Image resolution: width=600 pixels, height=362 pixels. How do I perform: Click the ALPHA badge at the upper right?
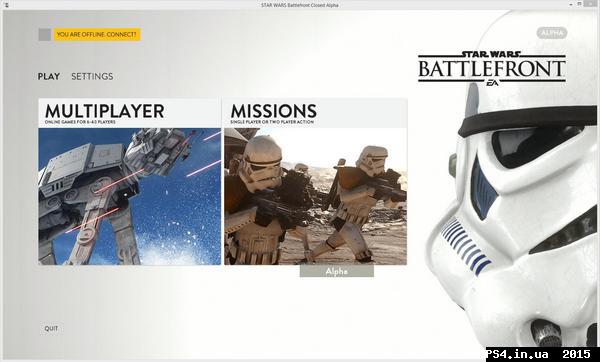click(x=552, y=33)
